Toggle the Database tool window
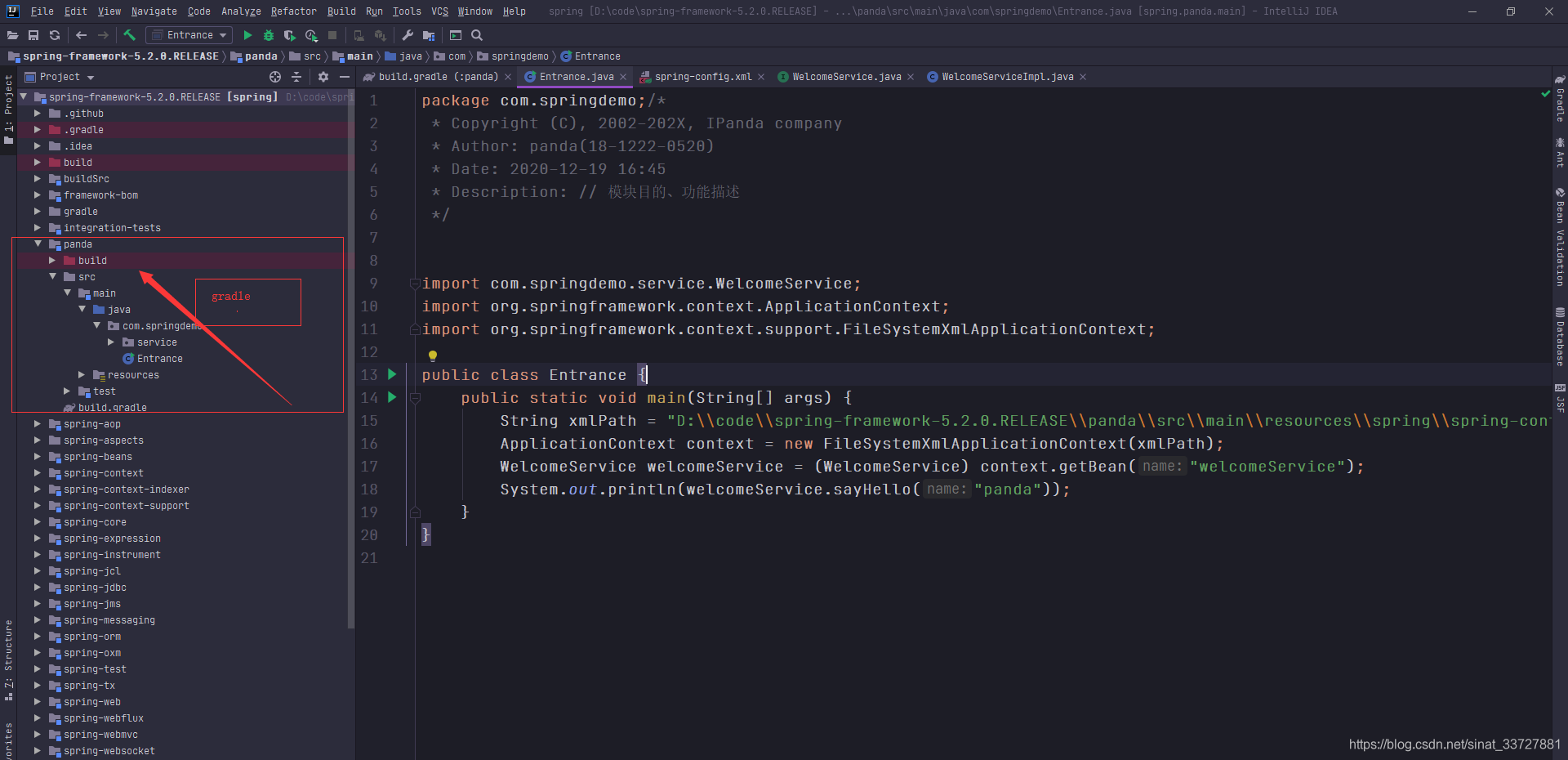 pos(1560,336)
